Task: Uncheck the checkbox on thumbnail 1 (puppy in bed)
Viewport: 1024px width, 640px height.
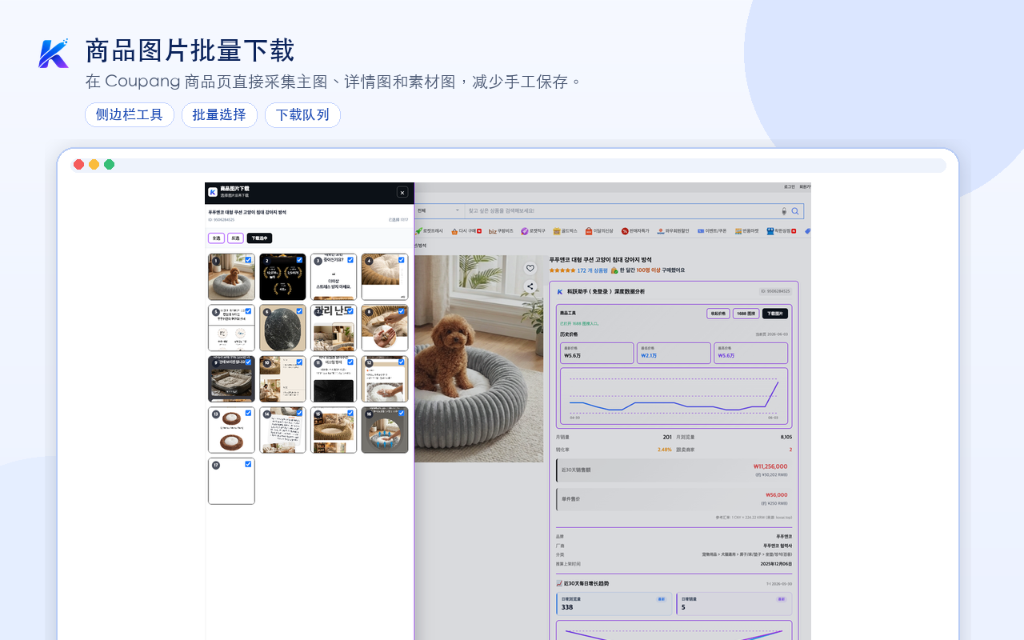Action: point(248,260)
